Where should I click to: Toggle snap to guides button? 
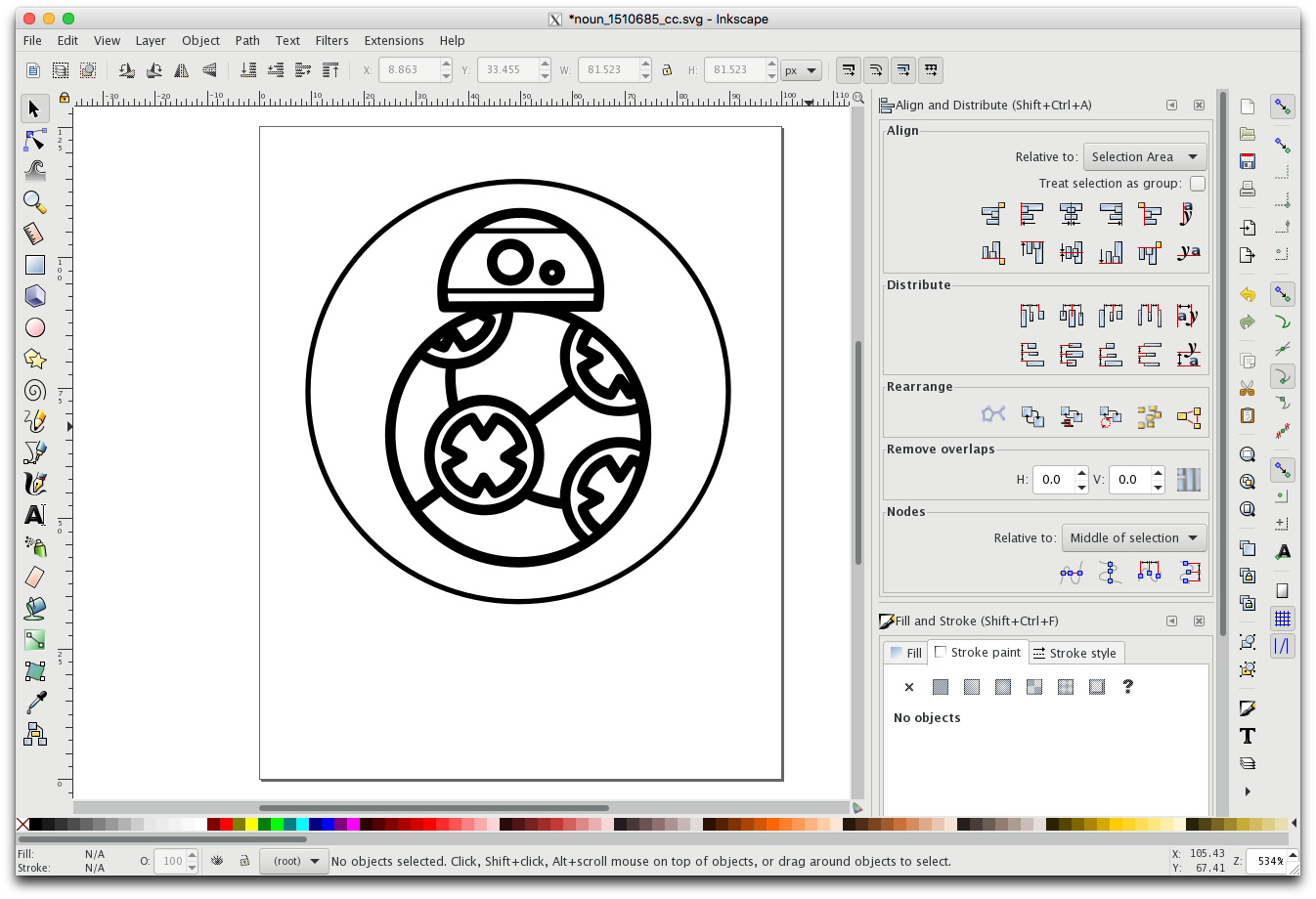pyautogui.click(x=1282, y=646)
